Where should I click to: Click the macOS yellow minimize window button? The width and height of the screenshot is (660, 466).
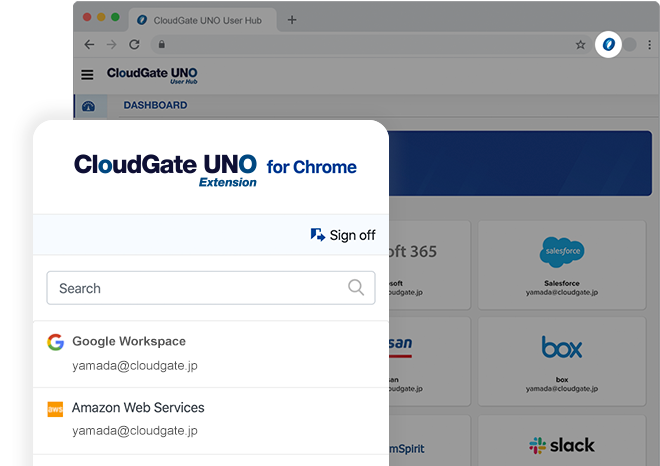click(101, 17)
